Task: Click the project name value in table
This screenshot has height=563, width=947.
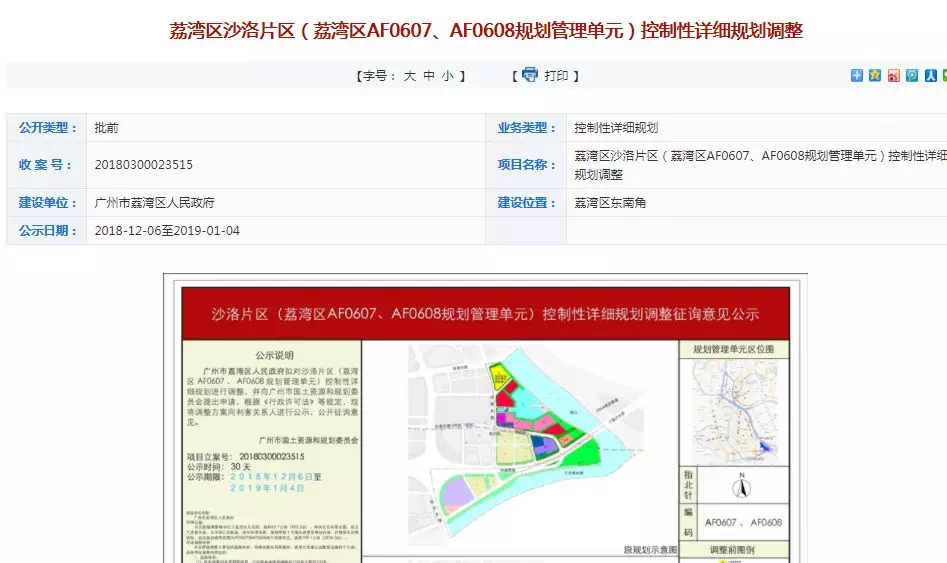Action: click(760, 165)
